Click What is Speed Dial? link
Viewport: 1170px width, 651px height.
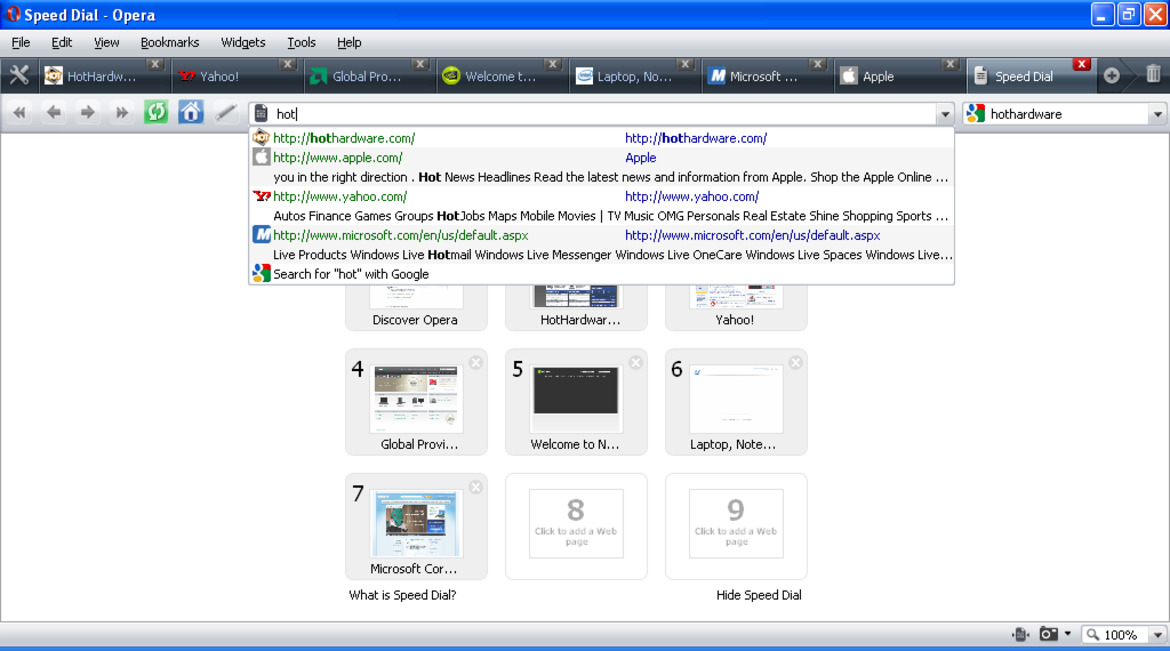(x=402, y=595)
